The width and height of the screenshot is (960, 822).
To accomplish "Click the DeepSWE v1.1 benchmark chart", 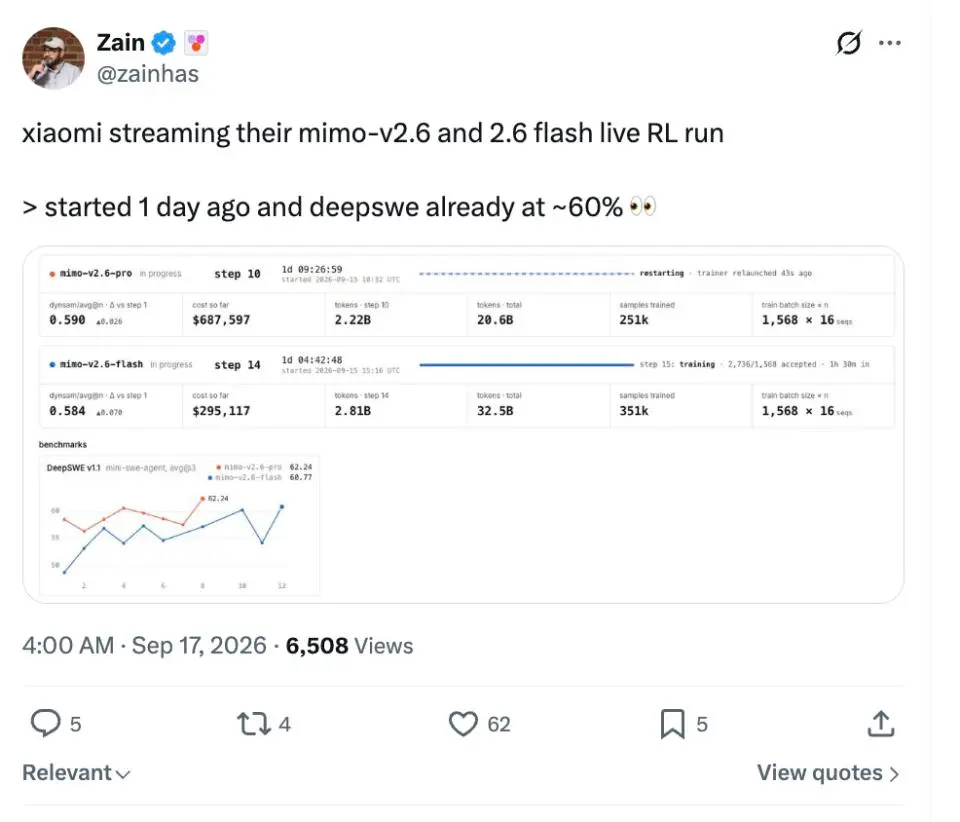I will click(x=179, y=525).
